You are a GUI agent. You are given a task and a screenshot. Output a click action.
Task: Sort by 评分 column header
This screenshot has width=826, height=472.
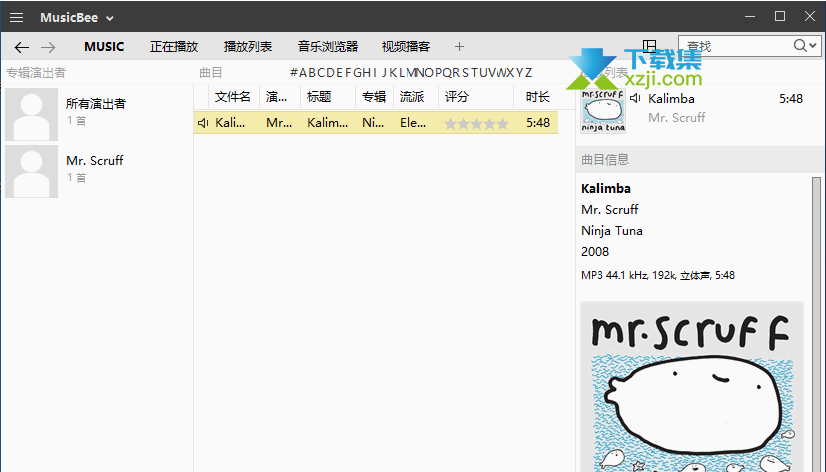tap(456, 97)
